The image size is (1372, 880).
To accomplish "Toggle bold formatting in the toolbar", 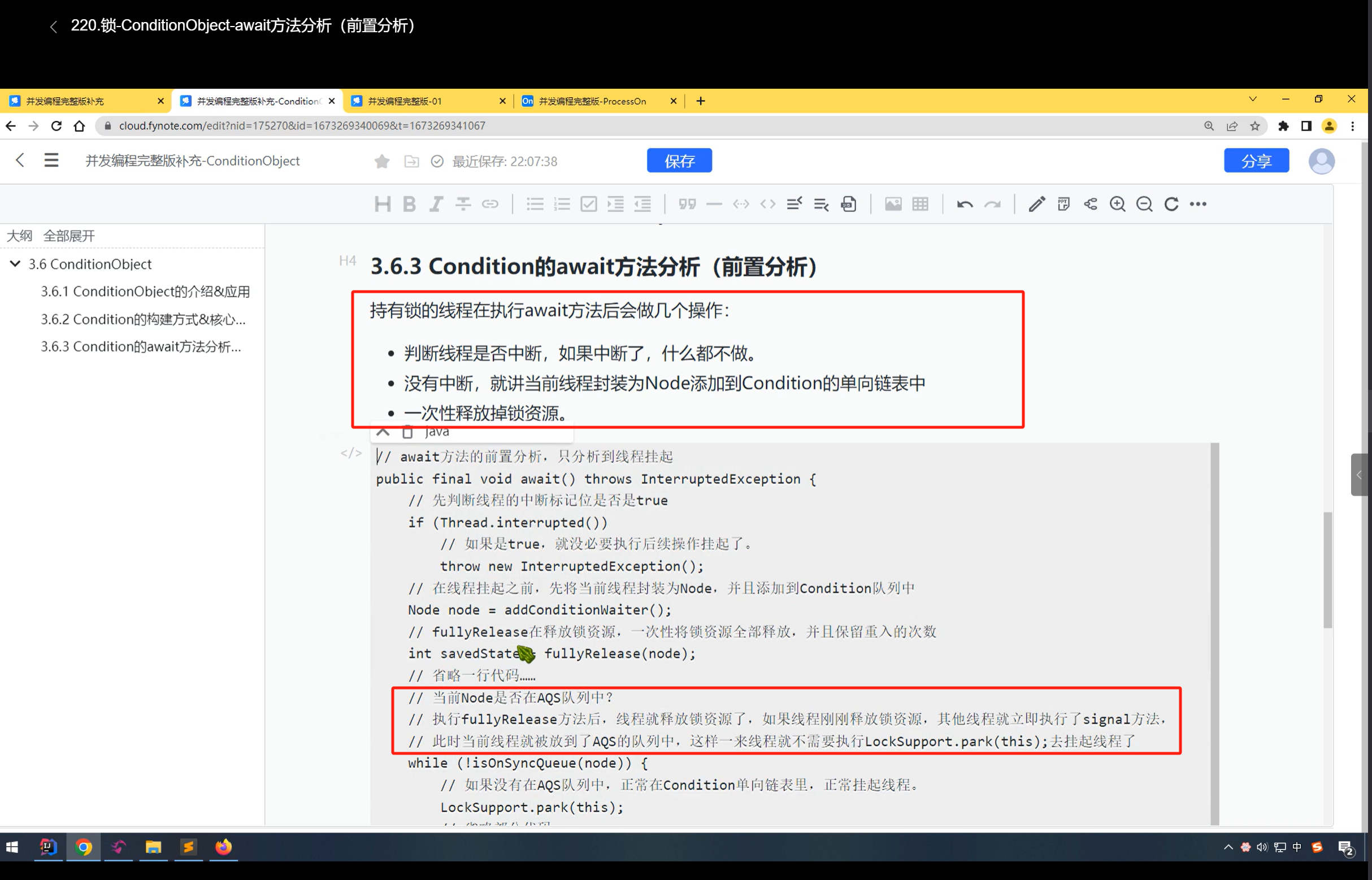I will pyautogui.click(x=409, y=204).
